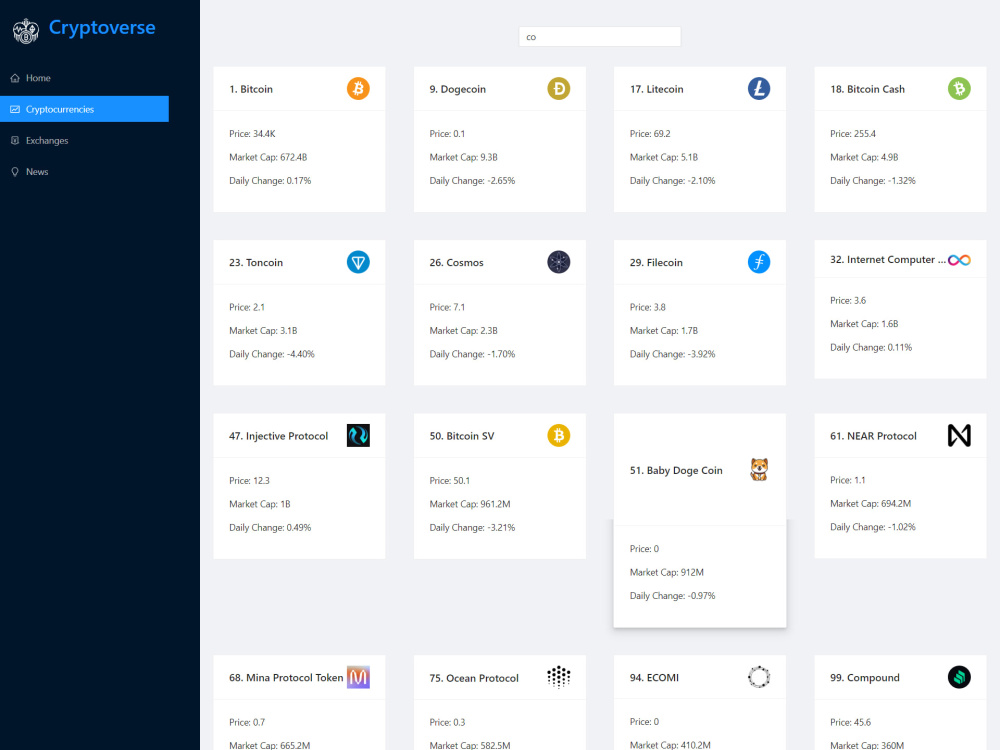
Task: Click the Home house icon
Action: click(x=15, y=78)
